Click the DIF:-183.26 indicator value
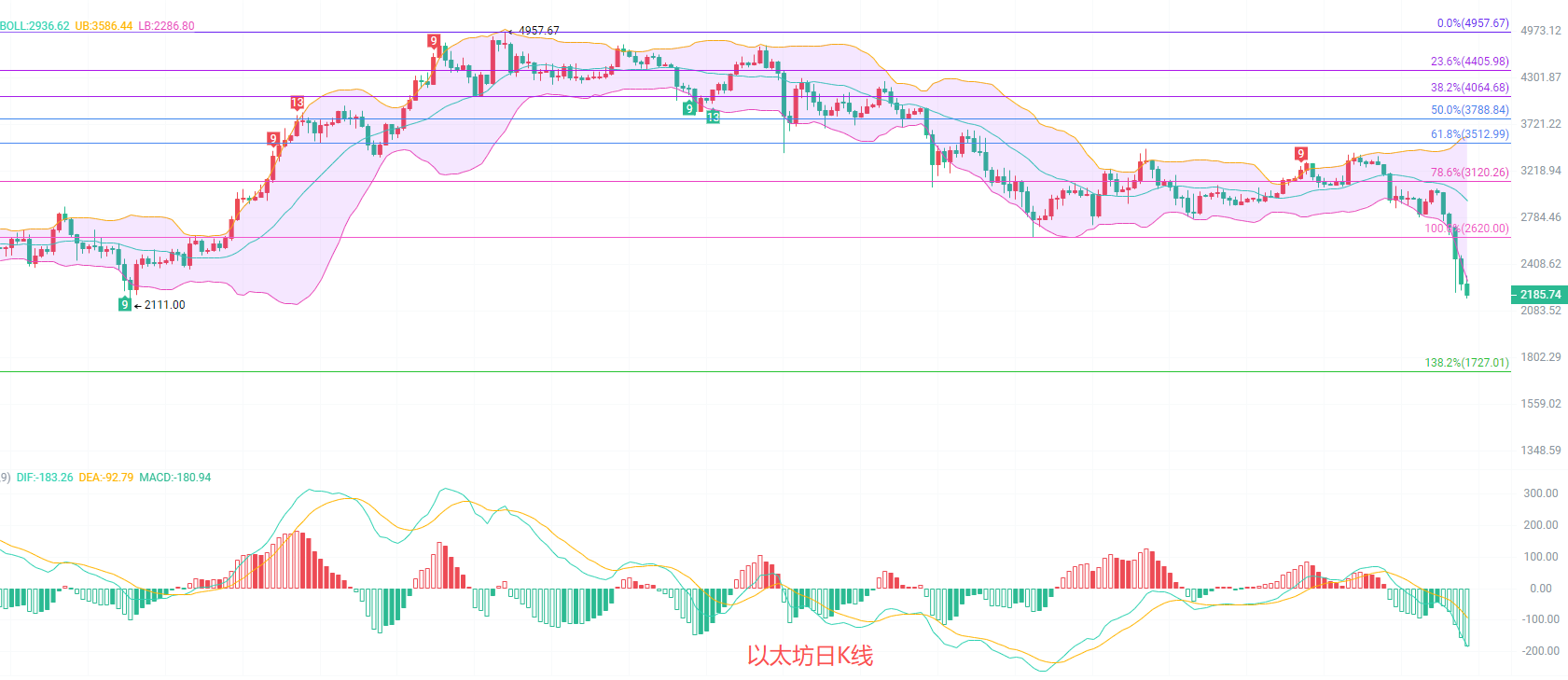 click(45, 478)
